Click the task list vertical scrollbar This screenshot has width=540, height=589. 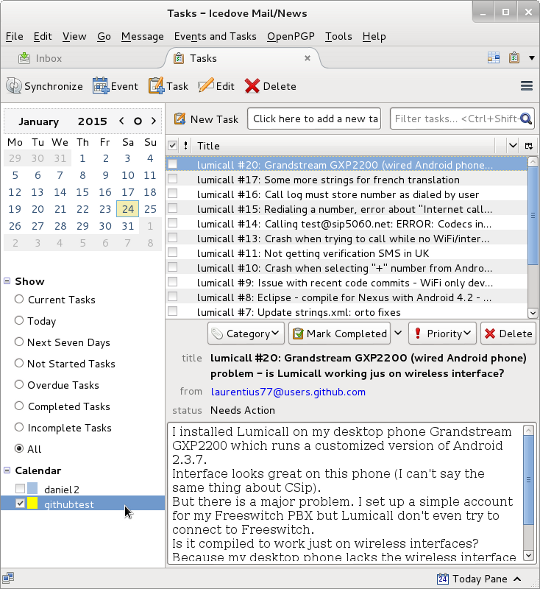coord(532,237)
